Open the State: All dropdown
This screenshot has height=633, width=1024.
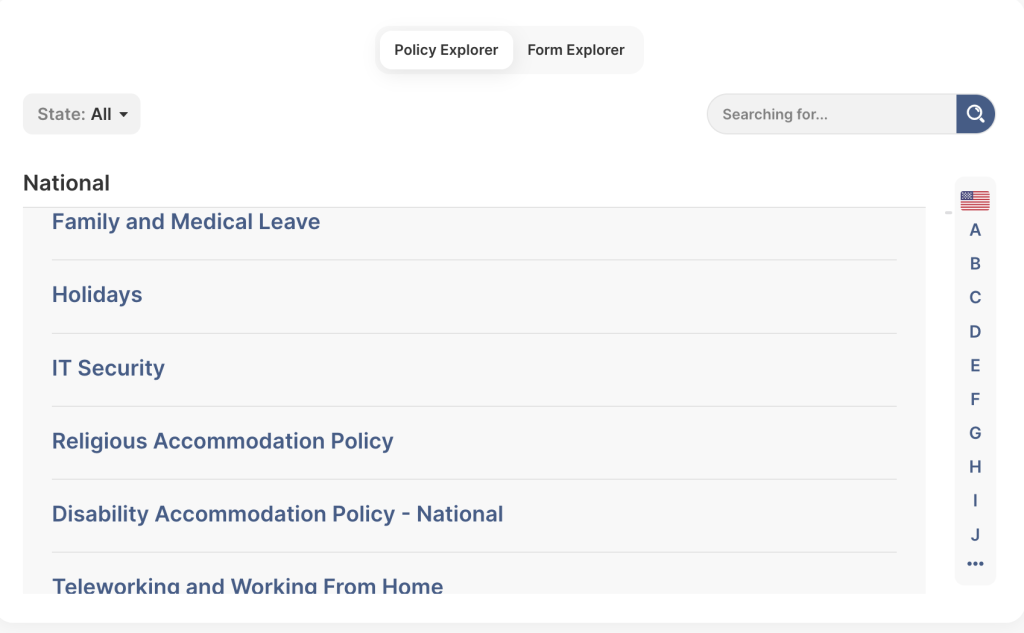tap(82, 114)
